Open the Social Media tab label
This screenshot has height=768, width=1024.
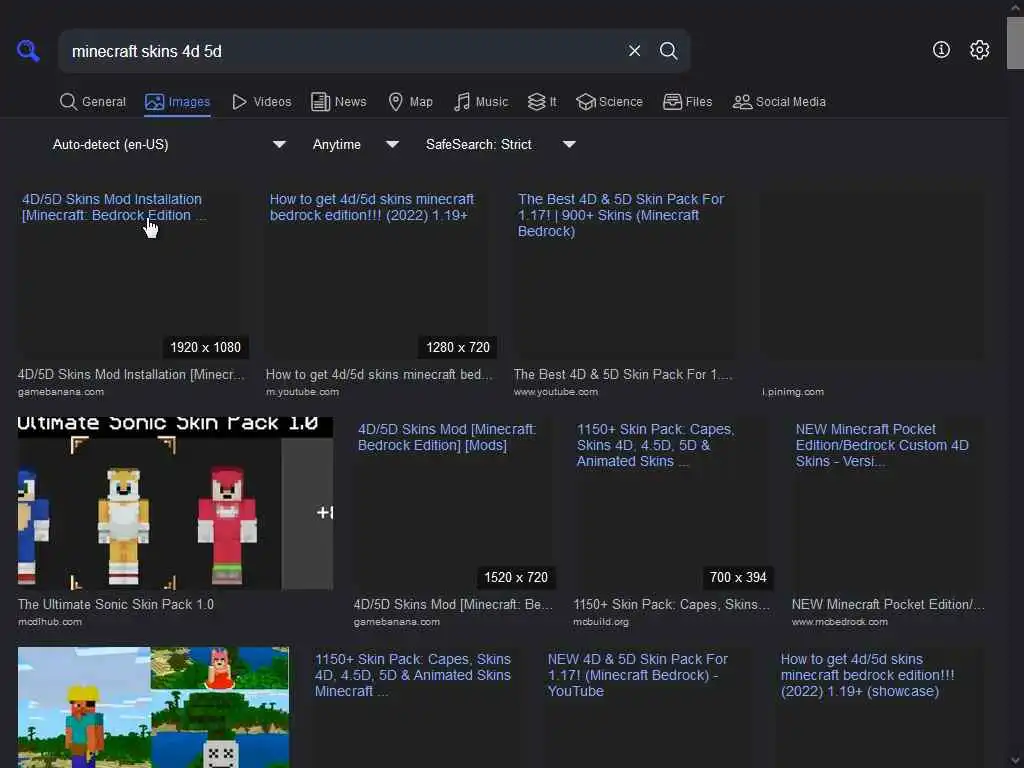(791, 102)
